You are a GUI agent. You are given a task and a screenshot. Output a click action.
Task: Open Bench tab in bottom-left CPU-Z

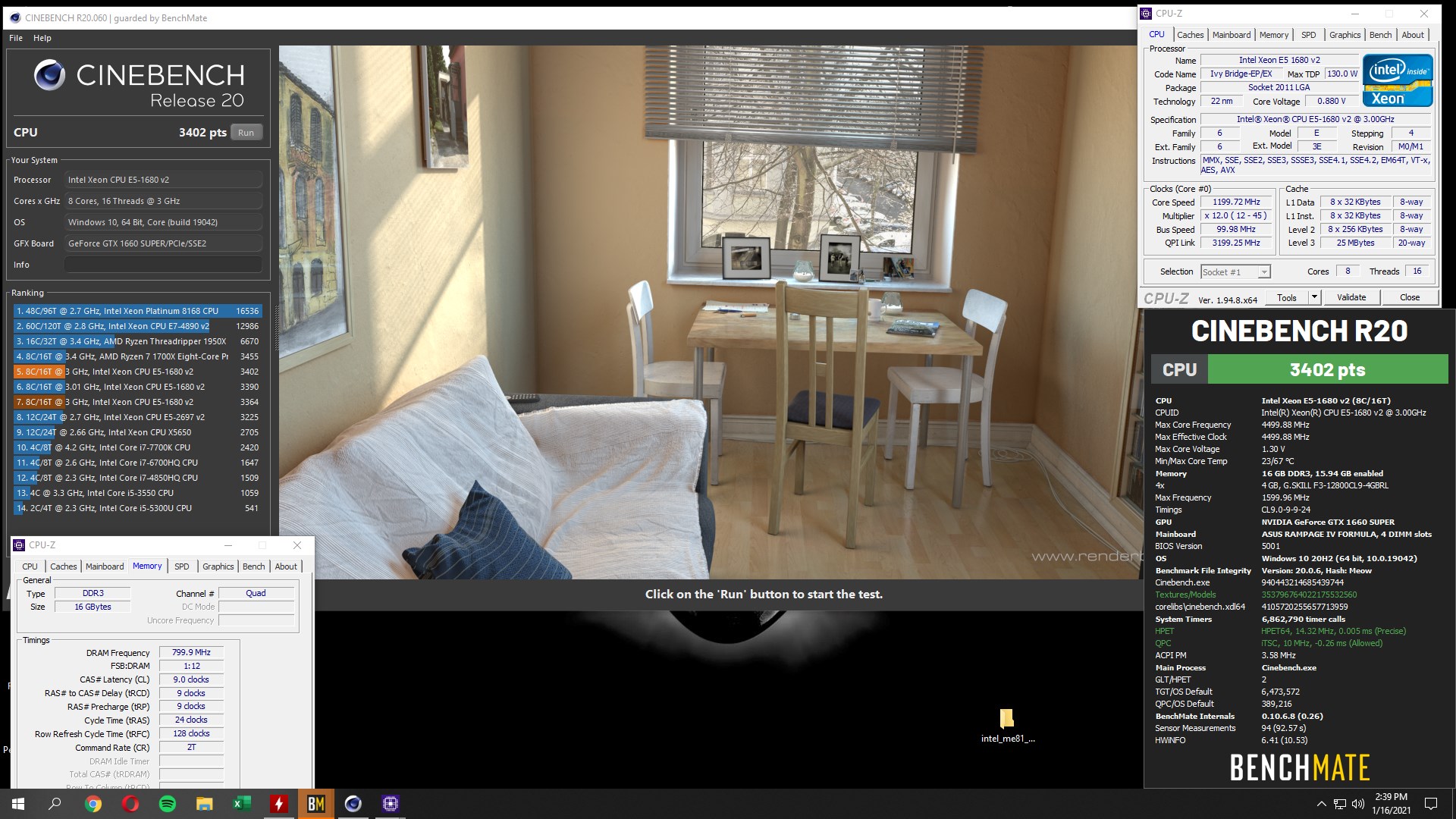(254, 566)
